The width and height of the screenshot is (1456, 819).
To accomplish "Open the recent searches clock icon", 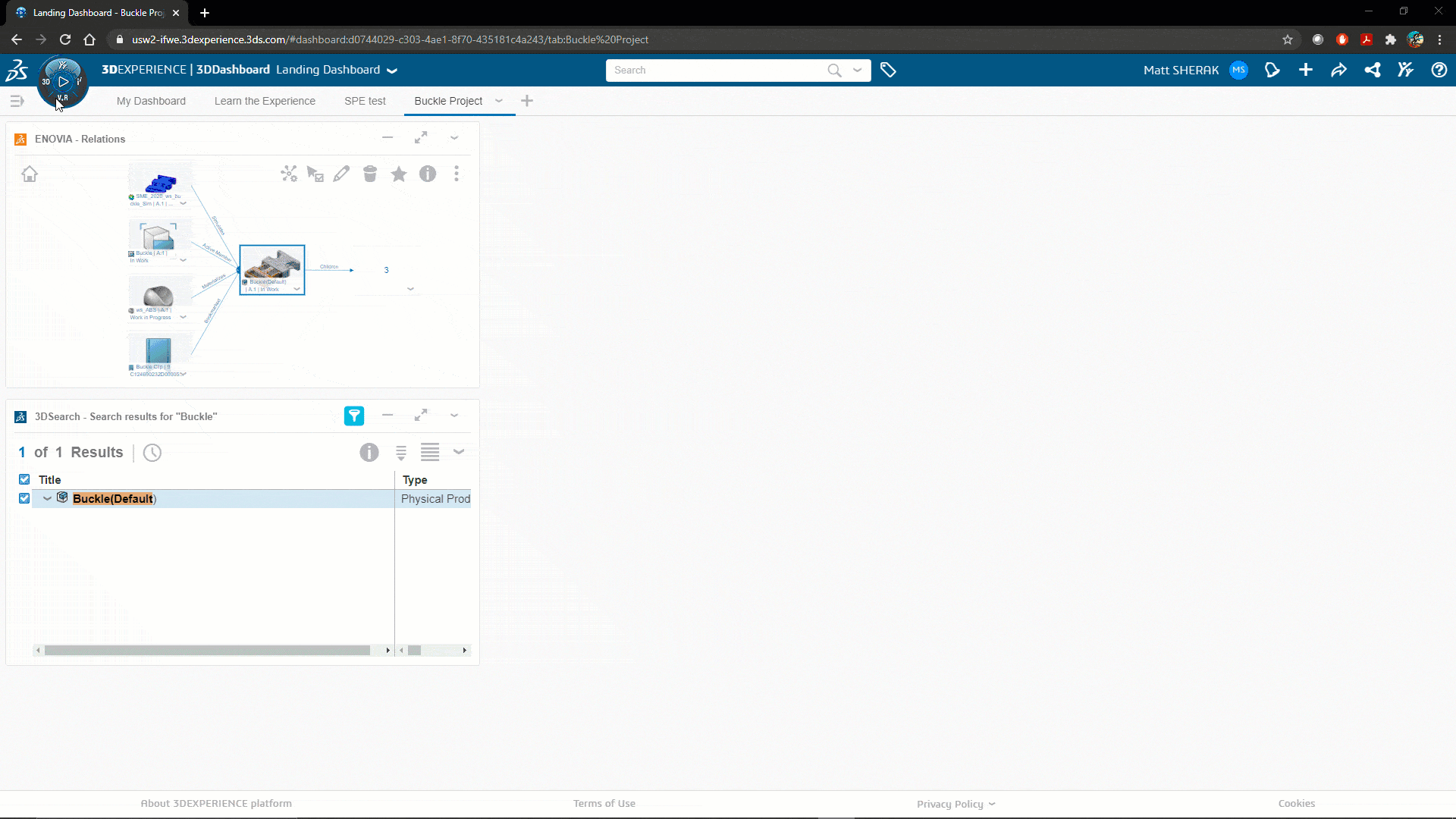I will coord(152,453).
